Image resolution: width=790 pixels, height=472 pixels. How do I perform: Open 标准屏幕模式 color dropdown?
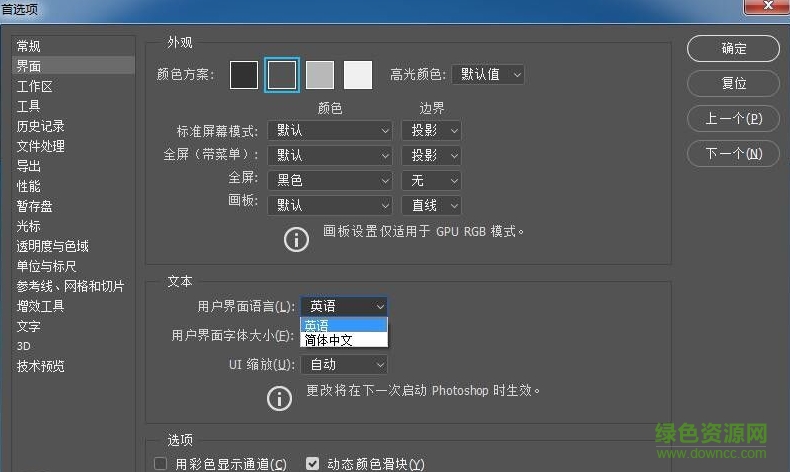pyautogui.click(x=330, y=130)
